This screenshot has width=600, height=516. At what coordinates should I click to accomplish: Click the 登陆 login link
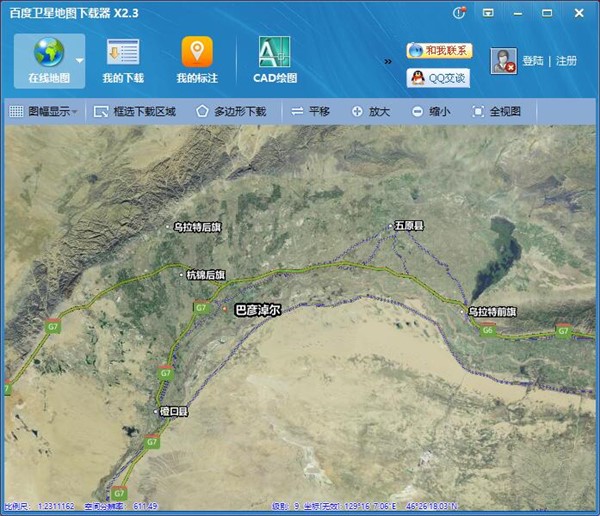coord(533,61)
